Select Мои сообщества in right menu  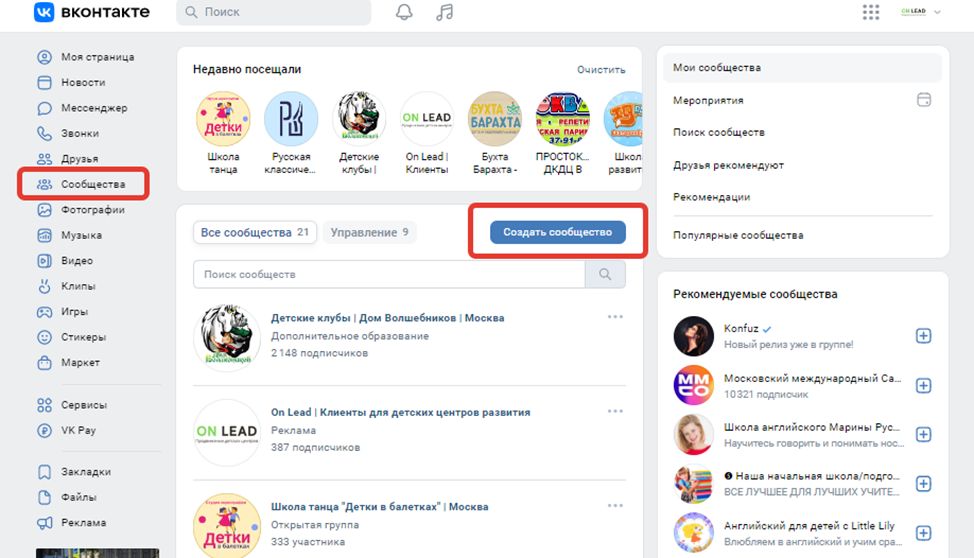803,68
